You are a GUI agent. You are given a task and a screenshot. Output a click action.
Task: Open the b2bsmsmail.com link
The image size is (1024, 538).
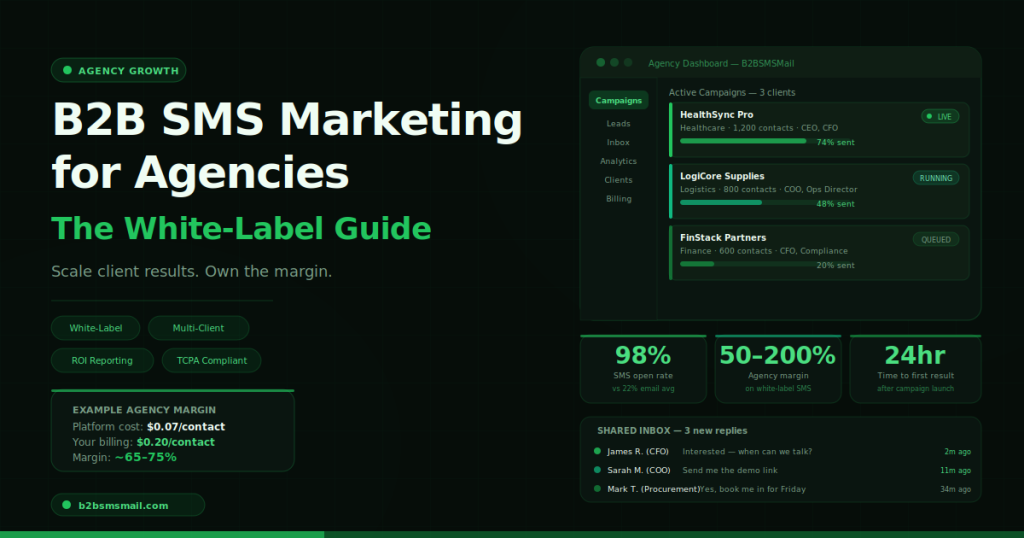pyautogui.click(x=128, y=505)
